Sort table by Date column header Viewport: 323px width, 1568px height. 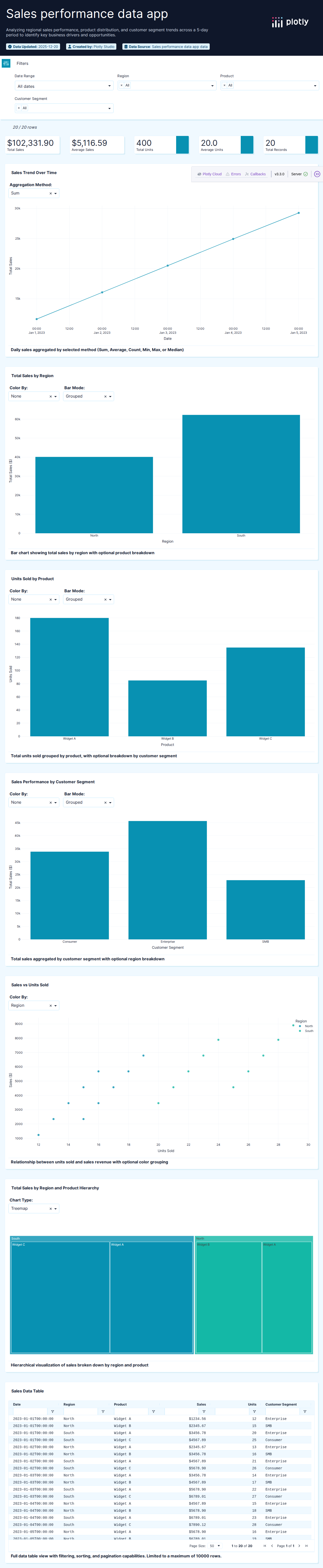(x=17, y=1404)
